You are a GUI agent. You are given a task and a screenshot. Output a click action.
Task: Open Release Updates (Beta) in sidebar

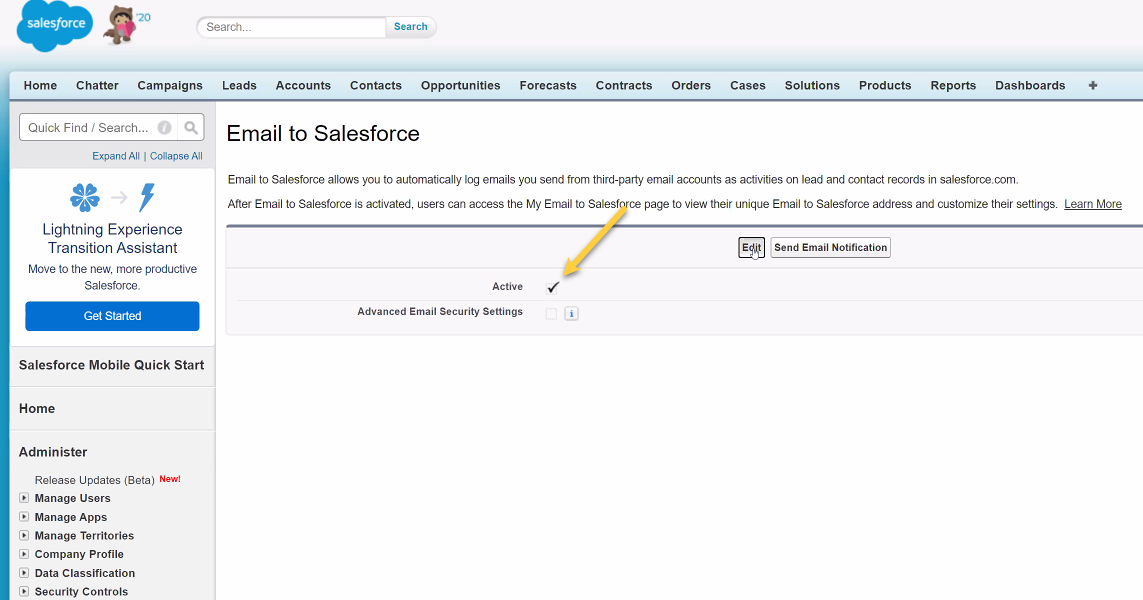[x=95, y=480]
